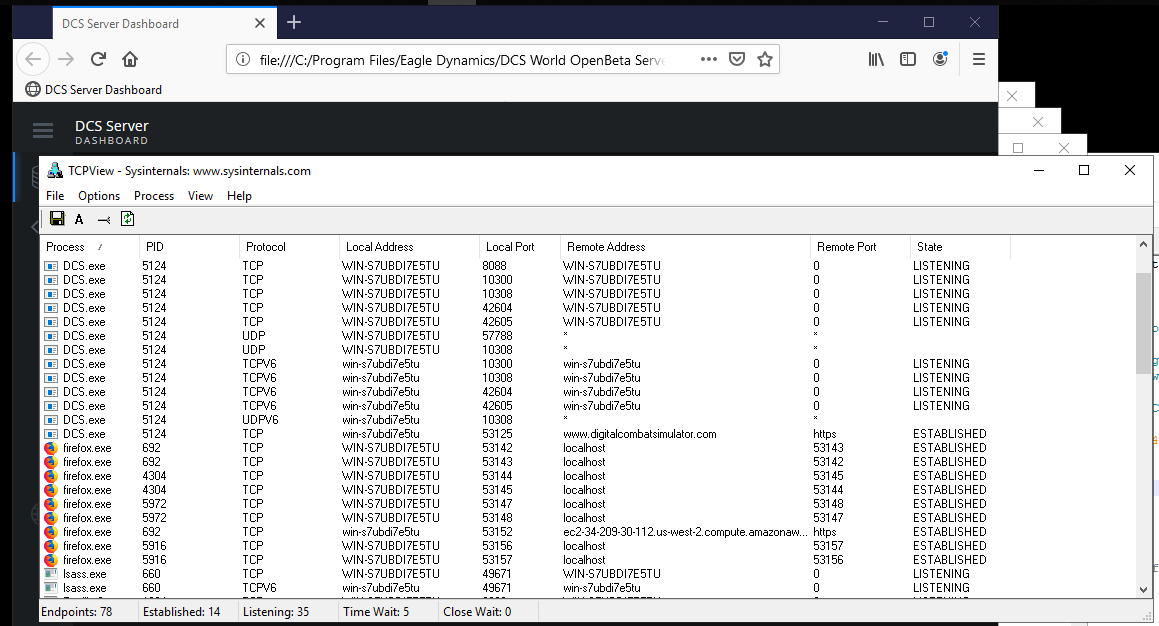Select the ec2-34-209-30-112 amazonaws remote address
This screenshot has height=626, width=1159.
[x=685, y=532]
